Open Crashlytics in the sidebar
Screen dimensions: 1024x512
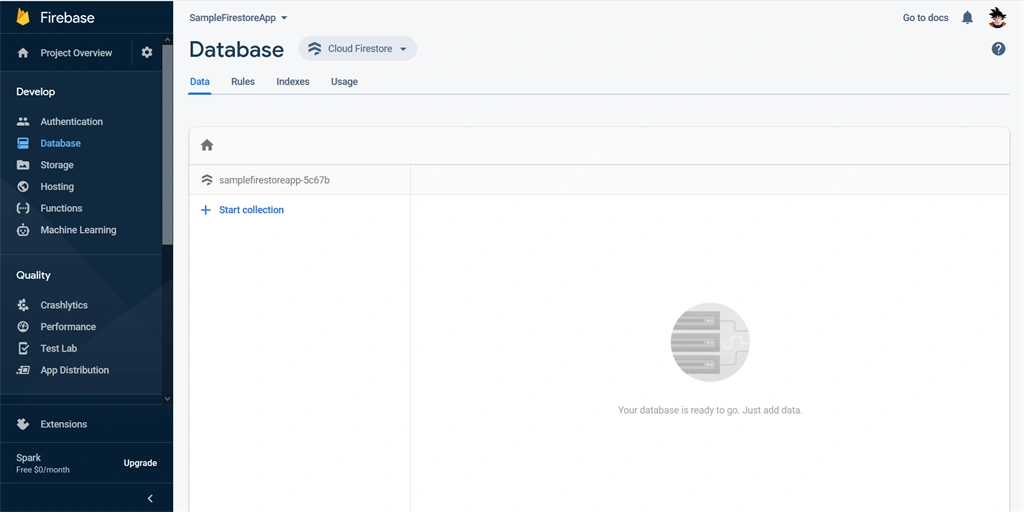(x=64, y=305)
